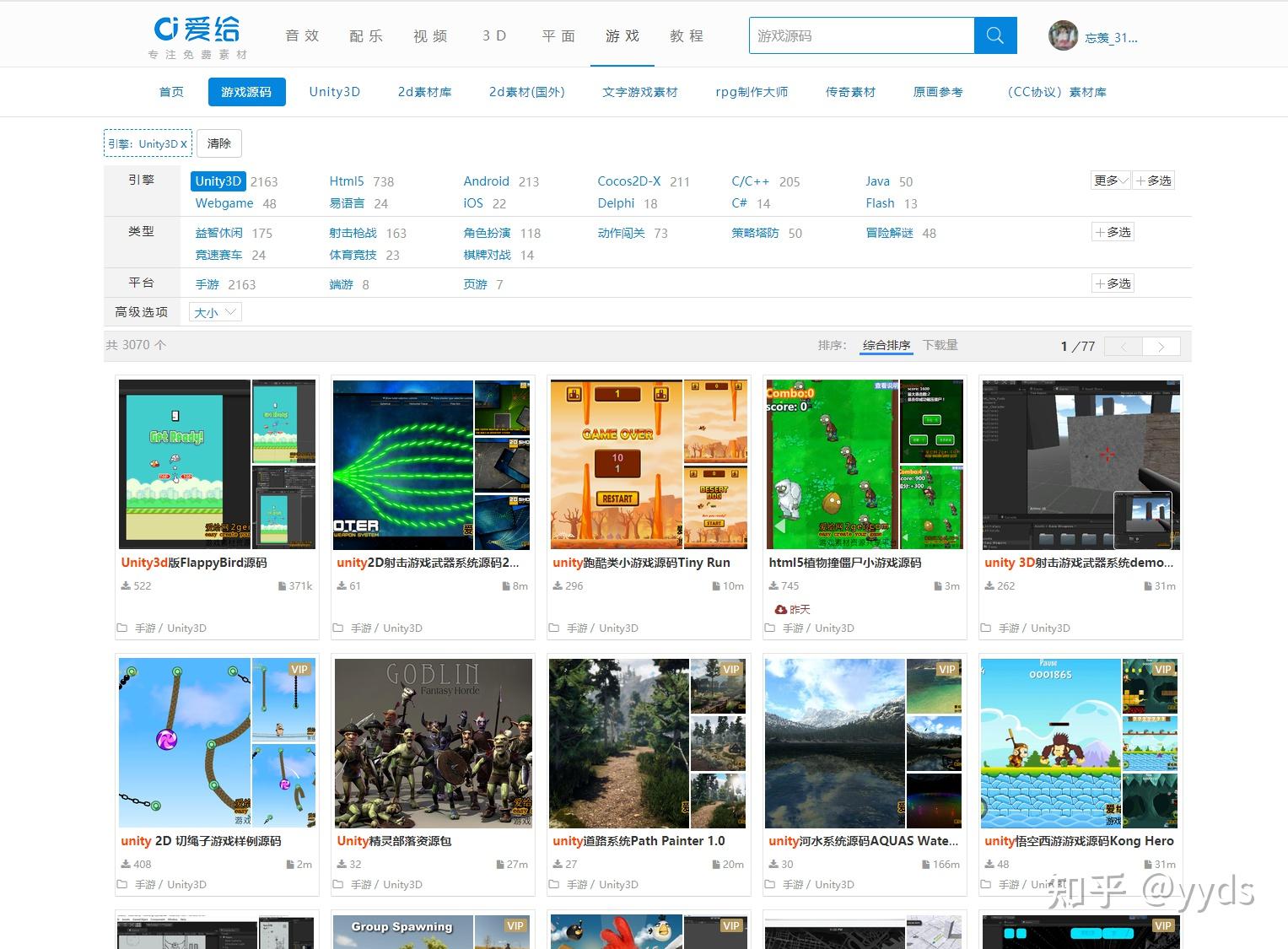The height and width of the screenshot is (949, 1288).
Task: Filter by 端游 platform
Action: coord(341,284)
